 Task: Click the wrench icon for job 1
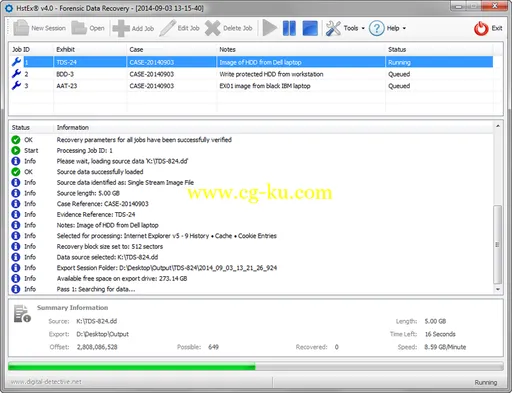point(16,62)
